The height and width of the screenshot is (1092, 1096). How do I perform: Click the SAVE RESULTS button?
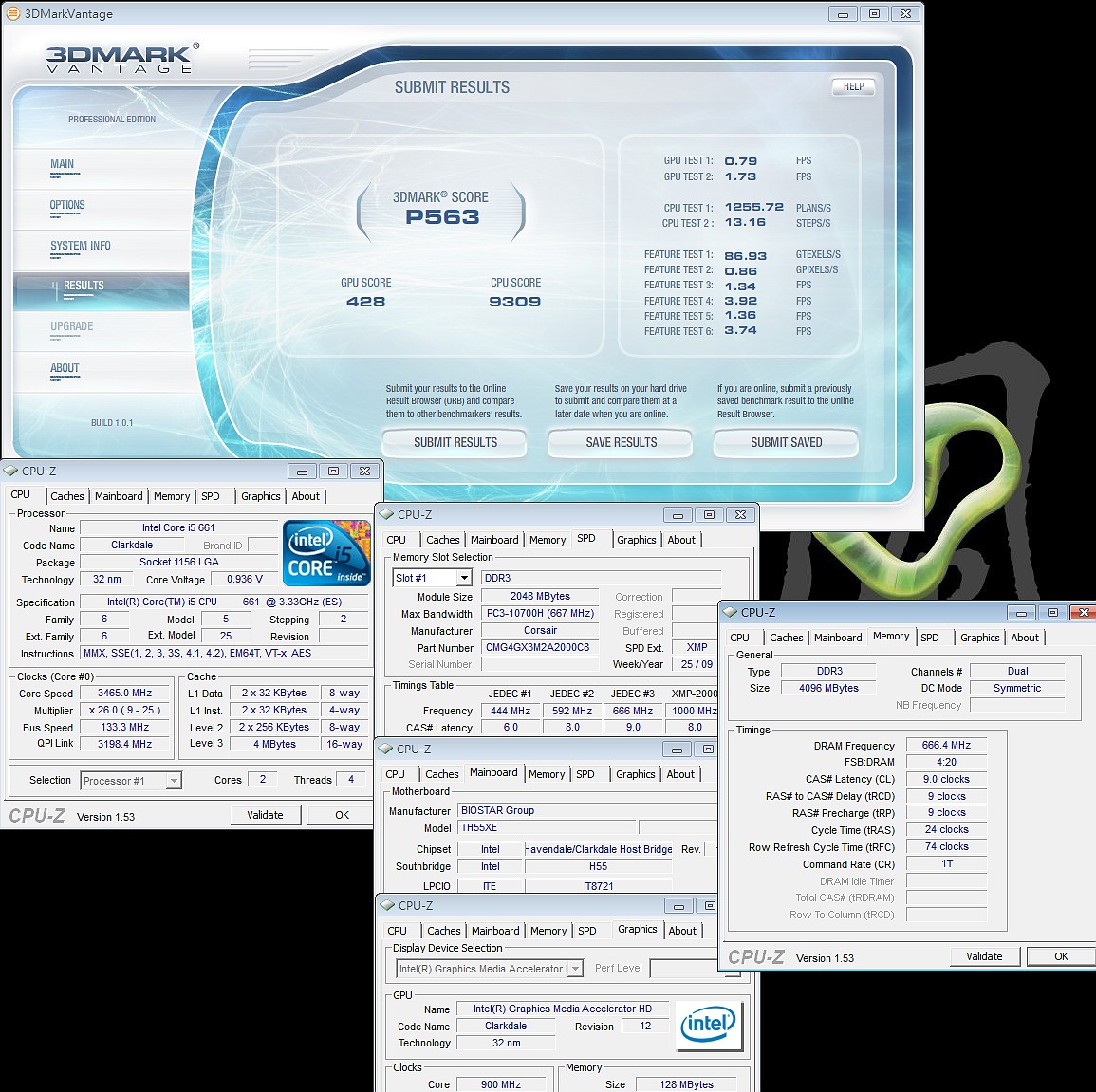[x=621, y=442]
